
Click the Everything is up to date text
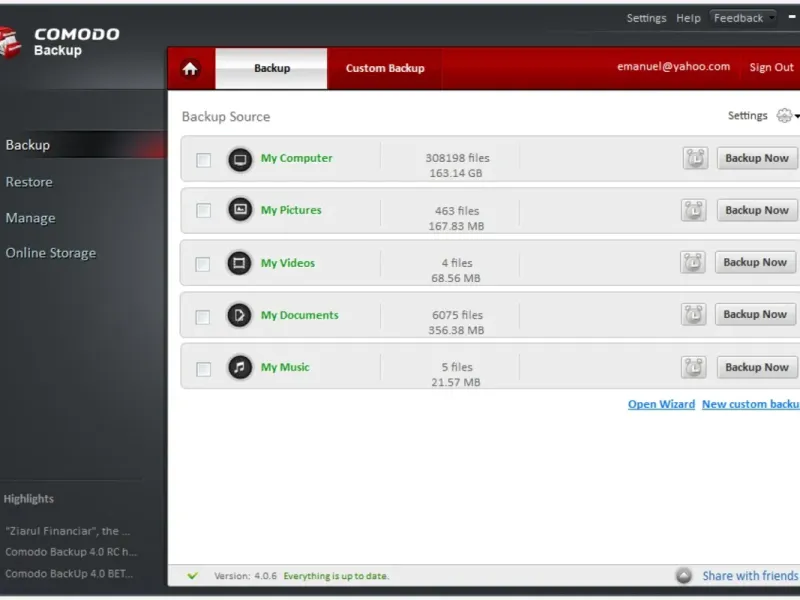pos(336,576)
